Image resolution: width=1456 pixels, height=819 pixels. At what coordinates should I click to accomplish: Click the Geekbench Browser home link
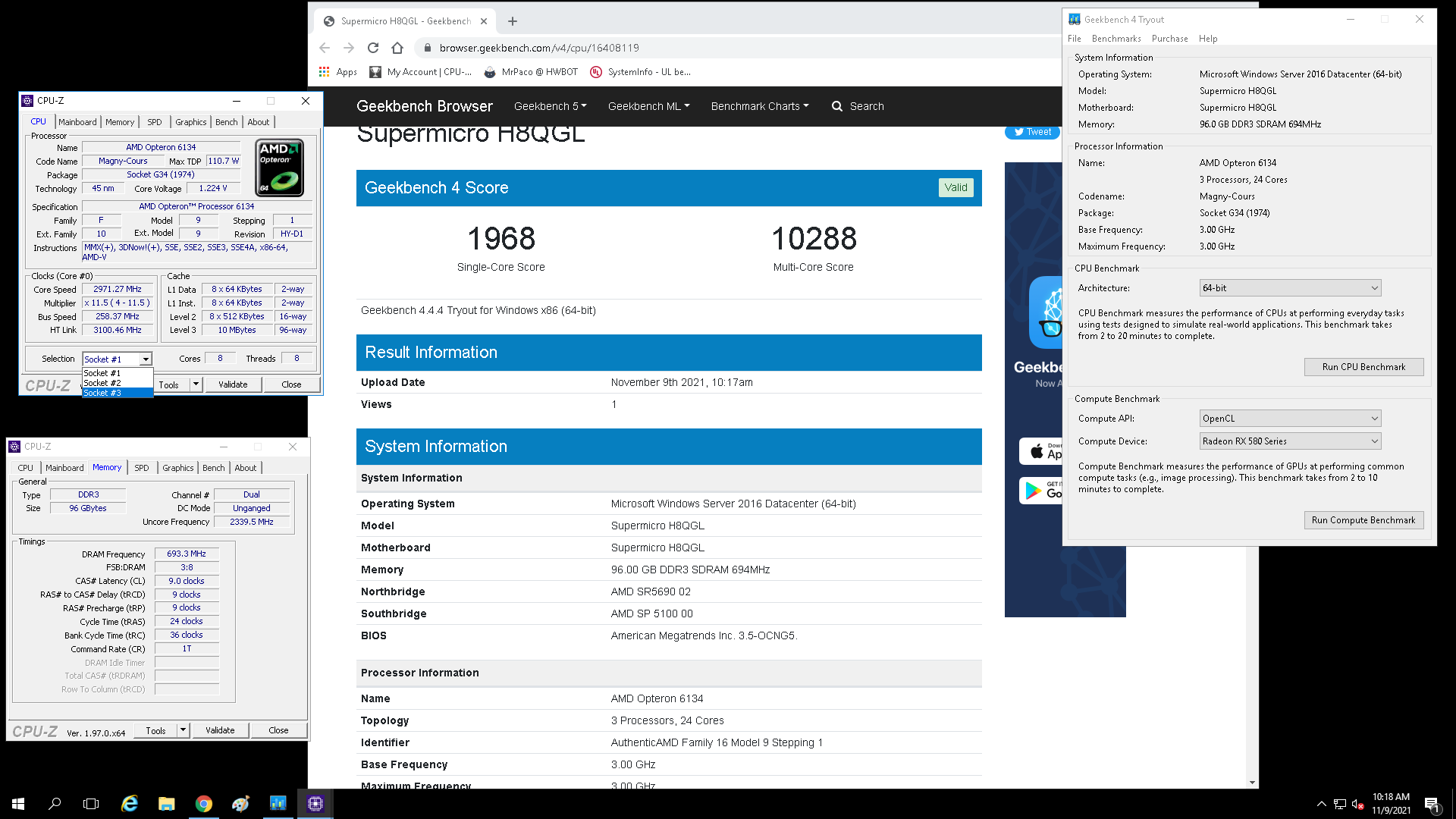(425, 106)
